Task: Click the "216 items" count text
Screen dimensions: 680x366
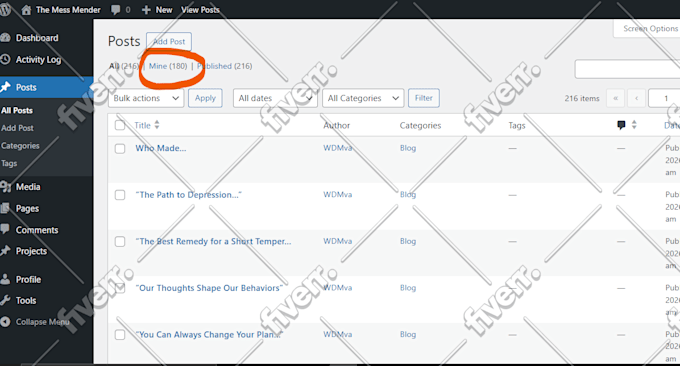Action: coord(582,98)
